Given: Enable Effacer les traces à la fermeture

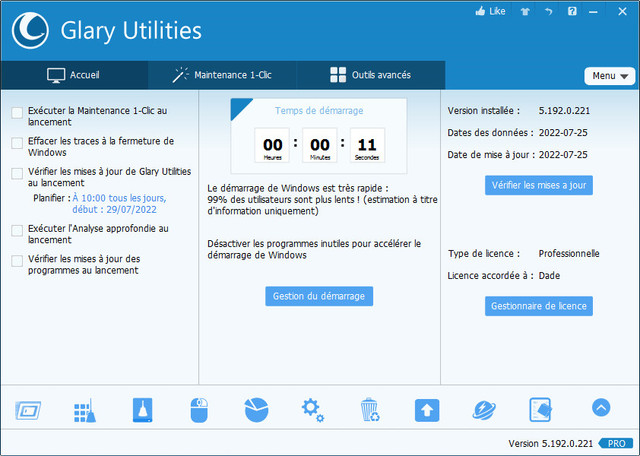Looking at the screenshot, I should click(x=17, y=143).
